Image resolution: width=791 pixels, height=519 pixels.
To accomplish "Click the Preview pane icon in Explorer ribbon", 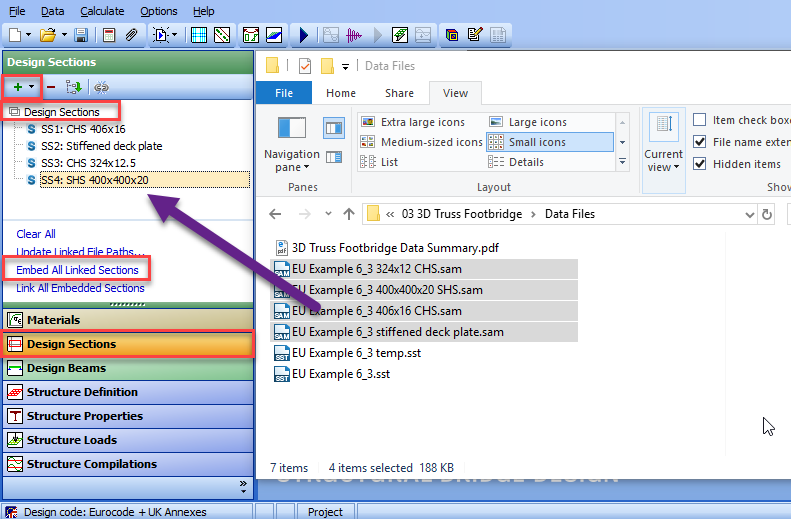I will point(333,128).
